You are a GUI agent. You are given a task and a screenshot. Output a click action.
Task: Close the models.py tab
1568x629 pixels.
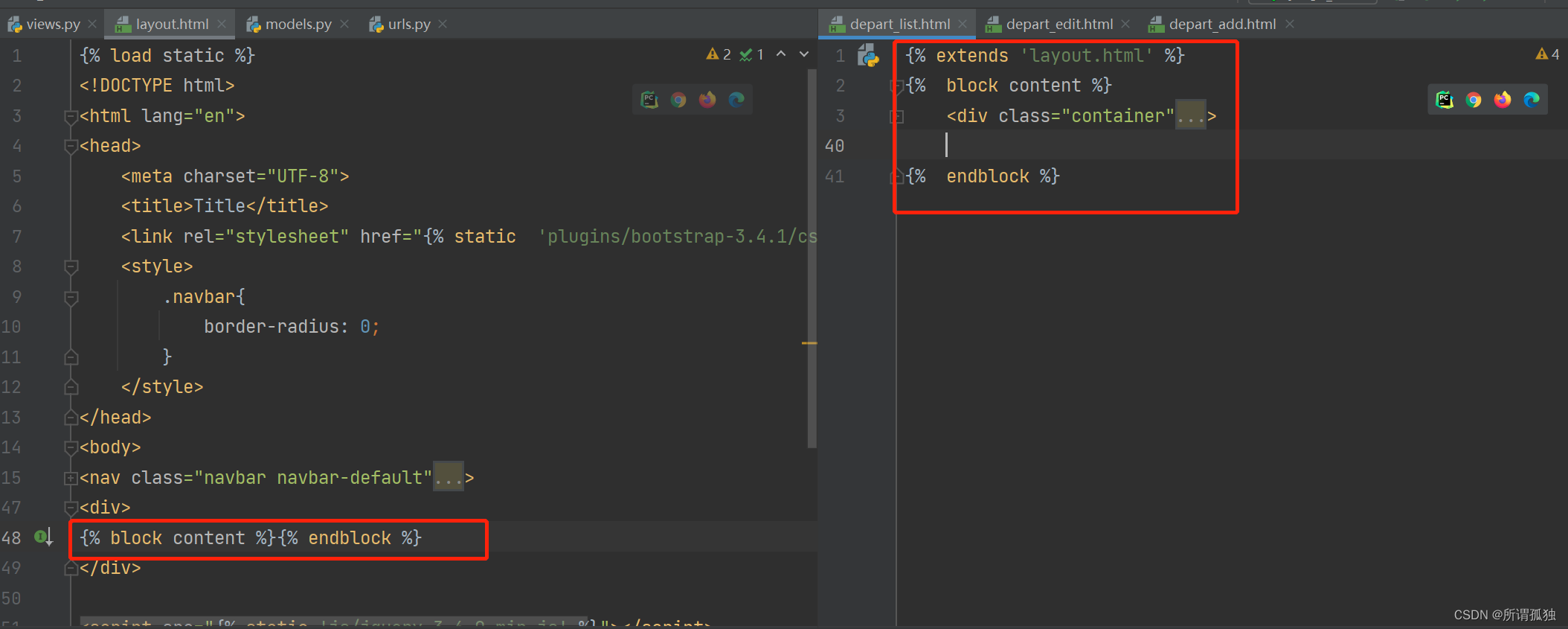coord(344,24)
